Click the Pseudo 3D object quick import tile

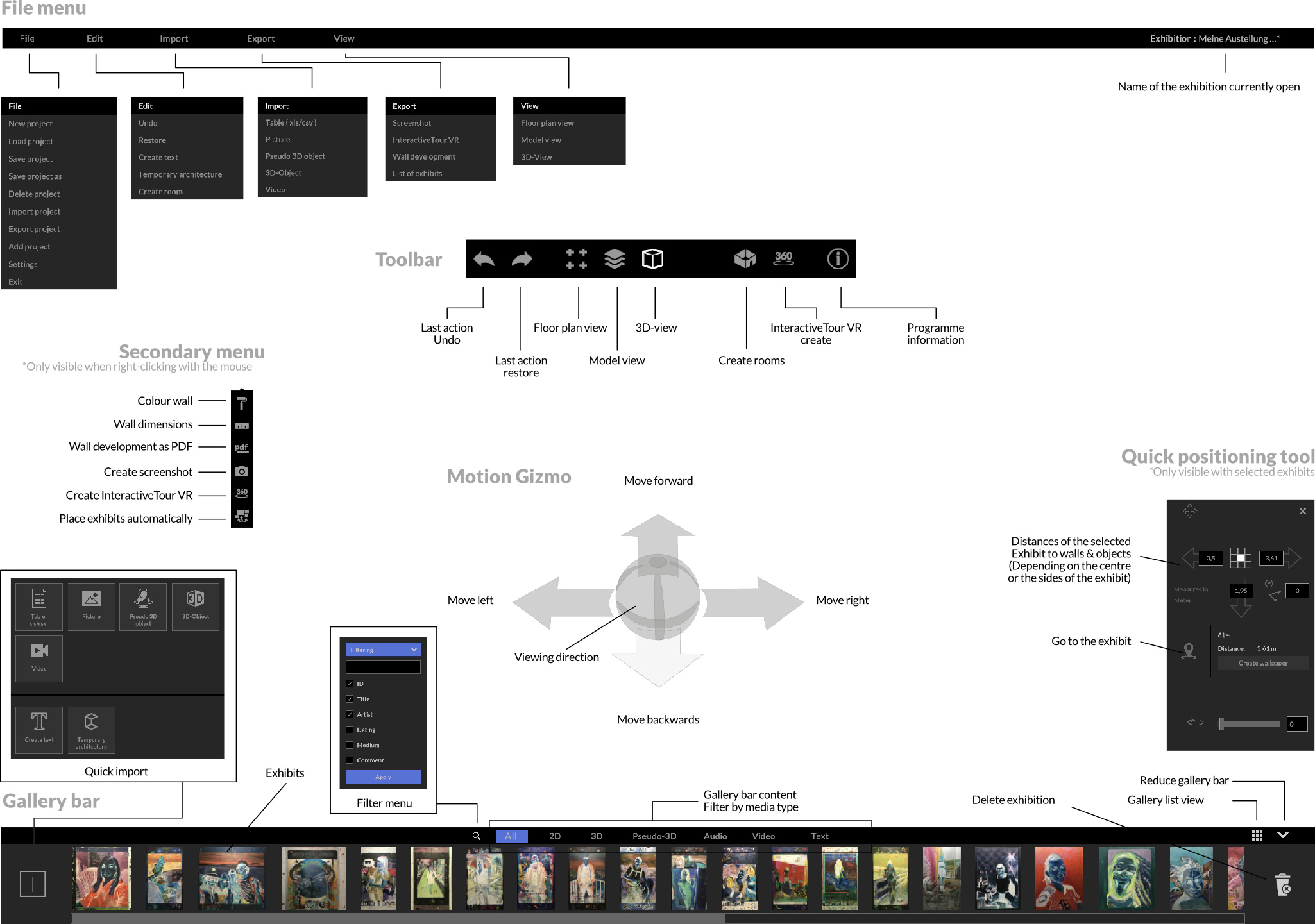click(x=143, y=607)
